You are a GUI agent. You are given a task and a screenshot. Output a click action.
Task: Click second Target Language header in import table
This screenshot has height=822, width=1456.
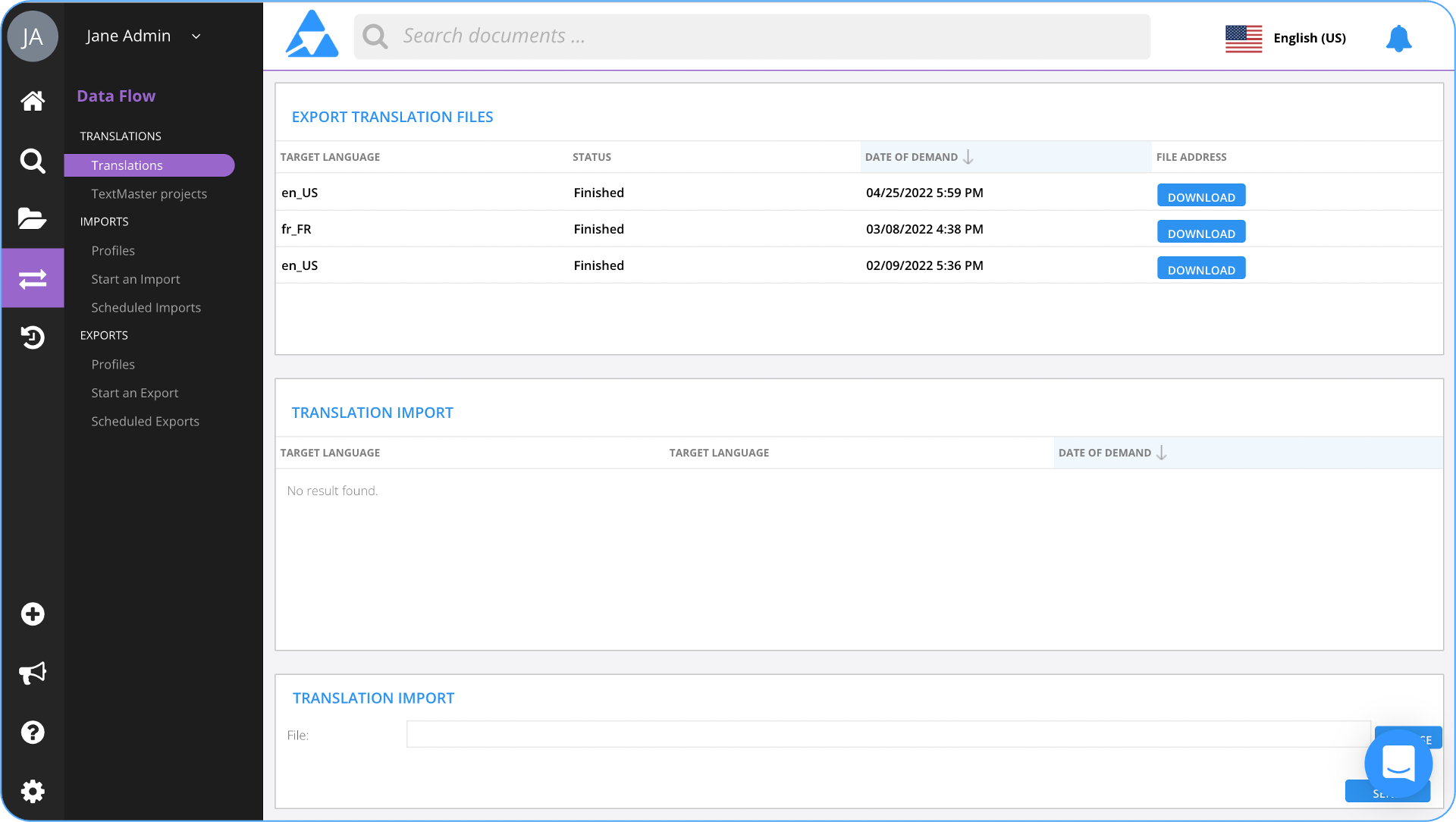point(719,453)
